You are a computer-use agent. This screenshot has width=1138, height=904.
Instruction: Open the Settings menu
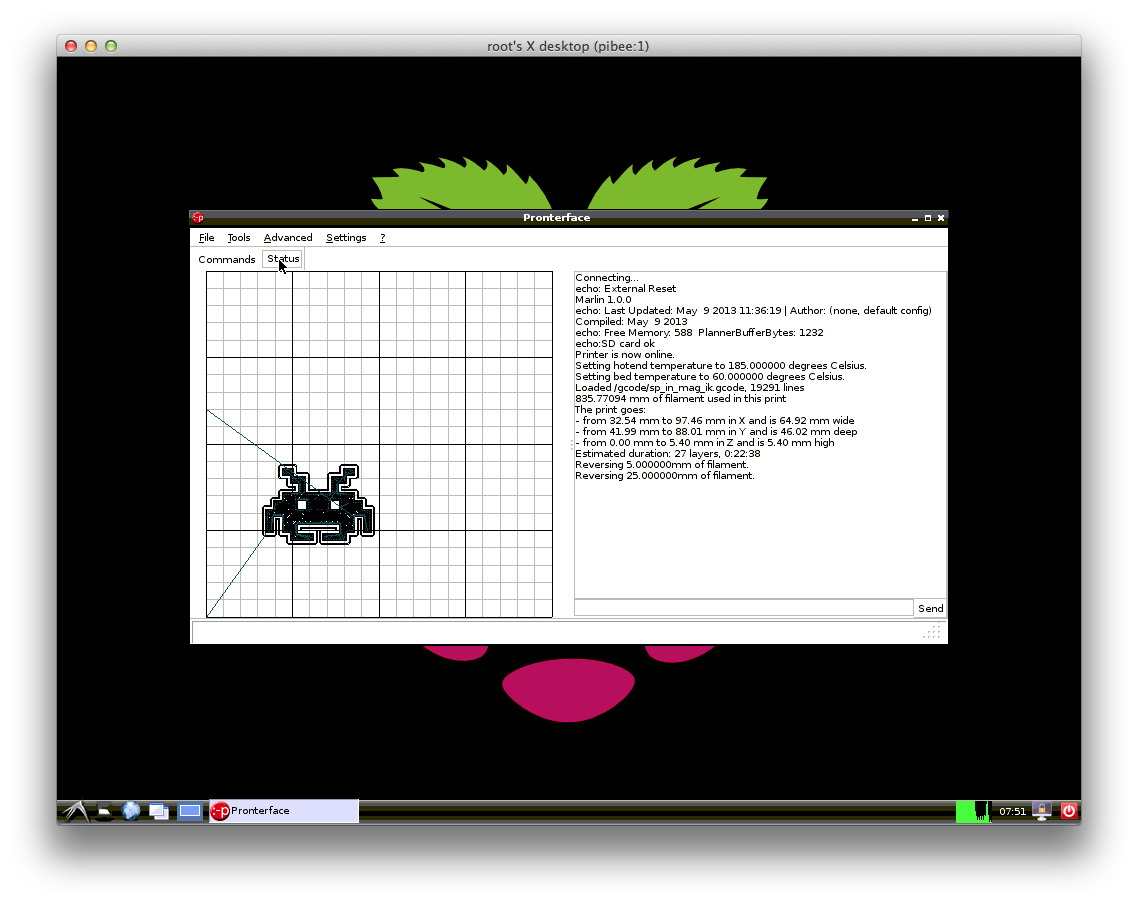pyautogui.click(x=346, y=238)
